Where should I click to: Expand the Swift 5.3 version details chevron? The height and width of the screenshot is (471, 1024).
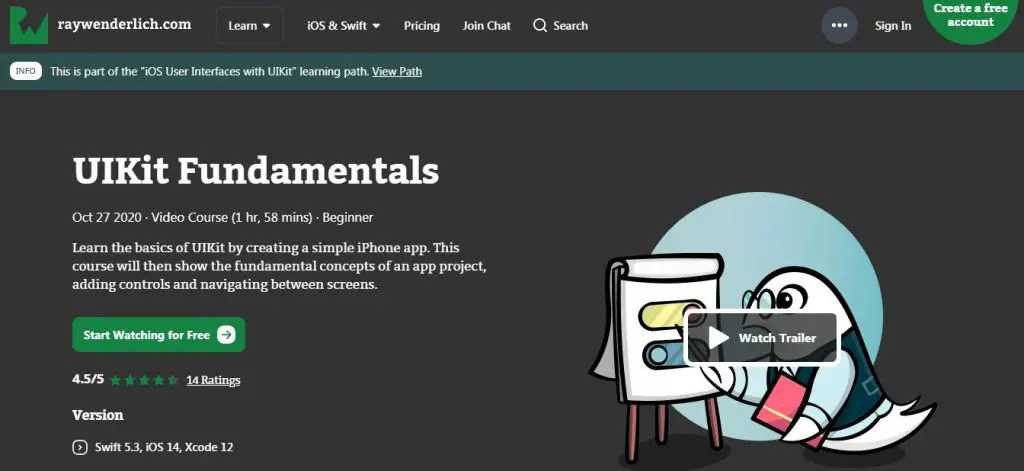[80, 447]
